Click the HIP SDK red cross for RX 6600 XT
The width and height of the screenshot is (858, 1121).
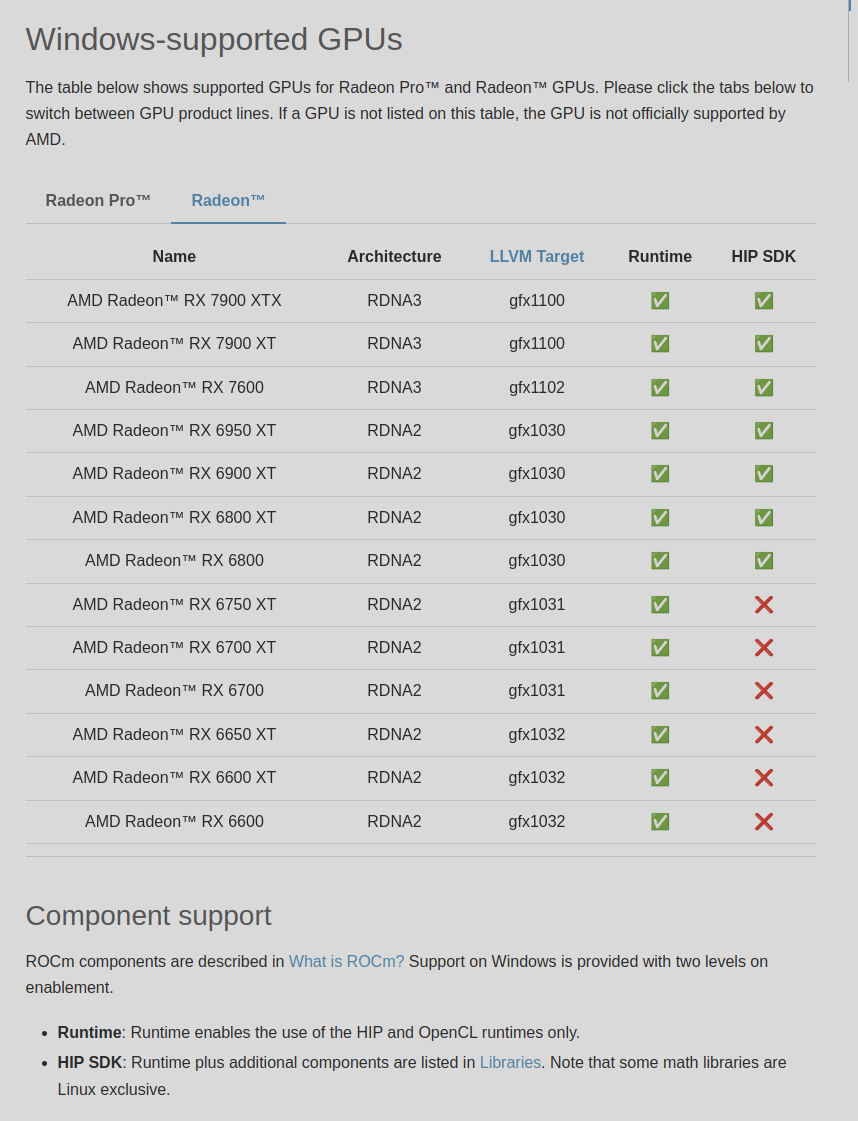tap(764, 777)
